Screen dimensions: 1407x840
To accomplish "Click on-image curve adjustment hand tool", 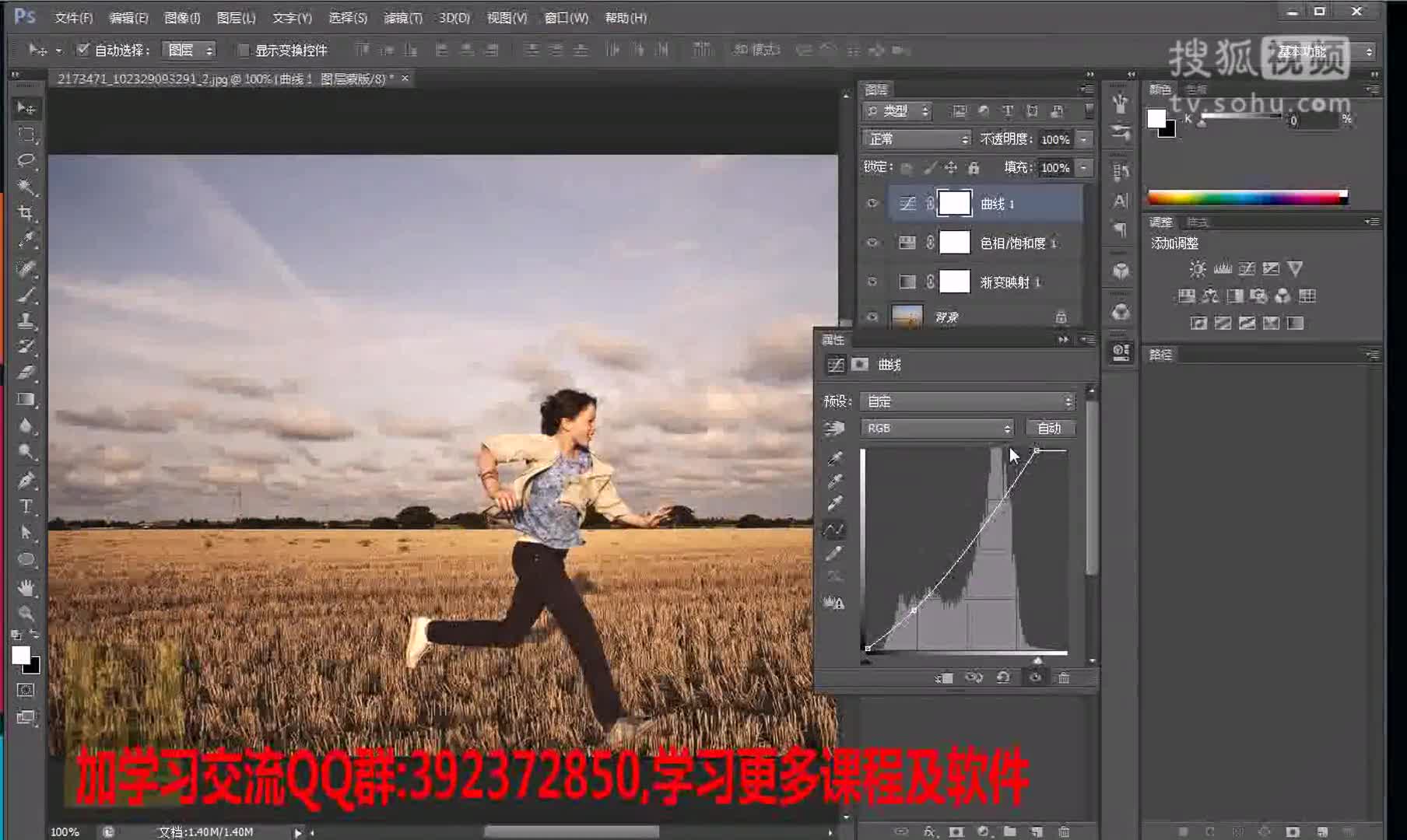I will point(834,428).
